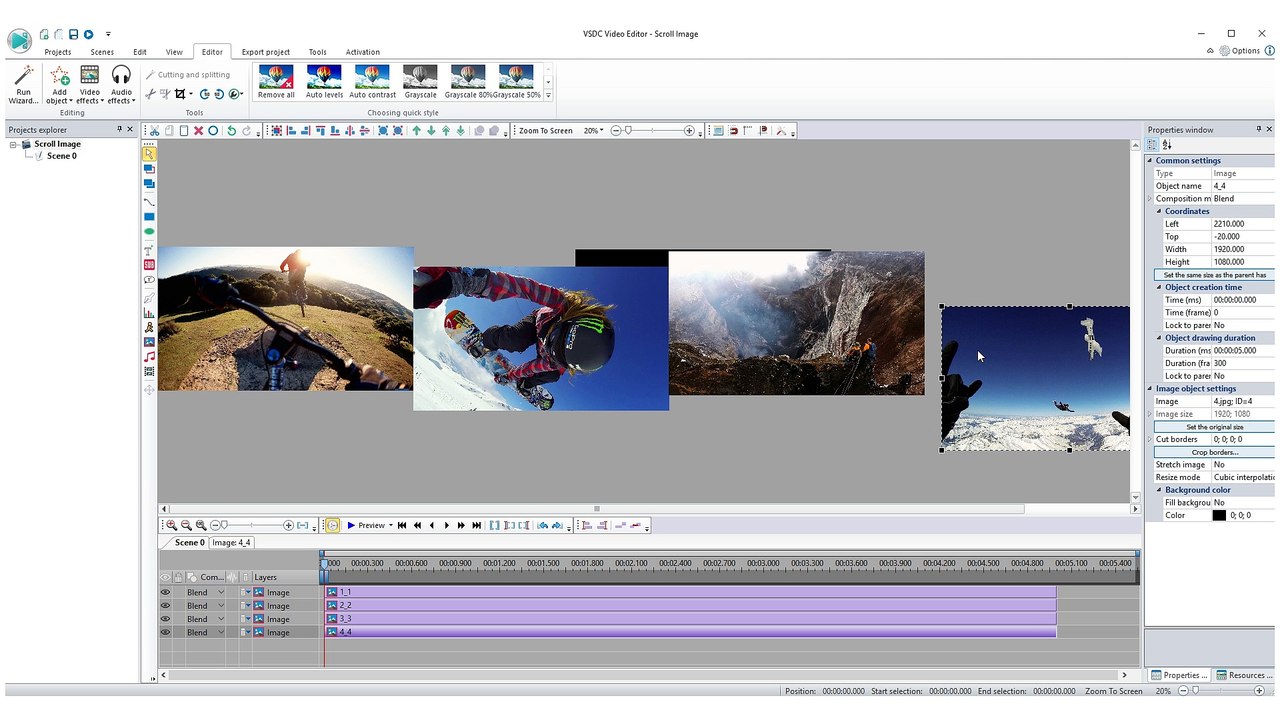Click the timeline zoom-in magnifier icon
Image resolution: width=1280 pixels, height=720 pixels.
[x=172, y=525]
